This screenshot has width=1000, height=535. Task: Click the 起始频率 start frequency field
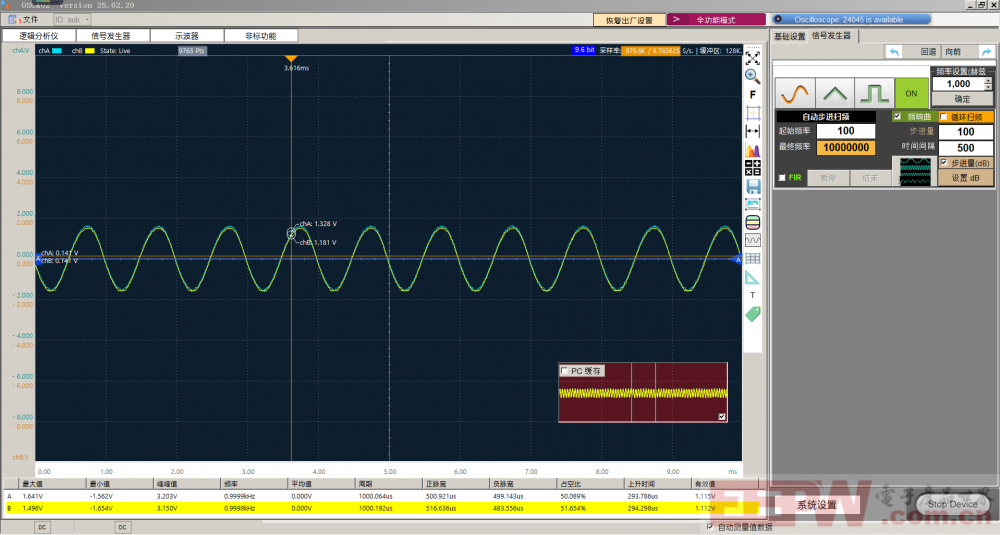[x=846, y=131]
